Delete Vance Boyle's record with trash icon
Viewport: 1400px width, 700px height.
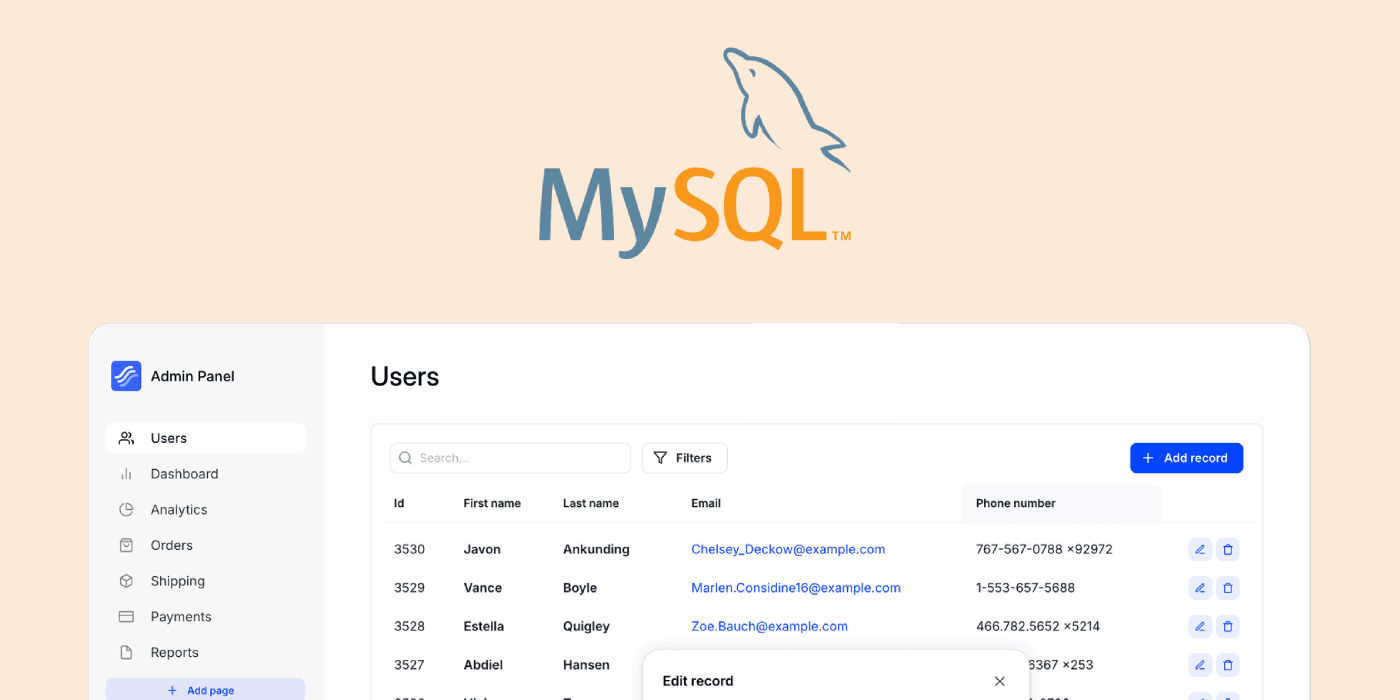[1228, 588]
